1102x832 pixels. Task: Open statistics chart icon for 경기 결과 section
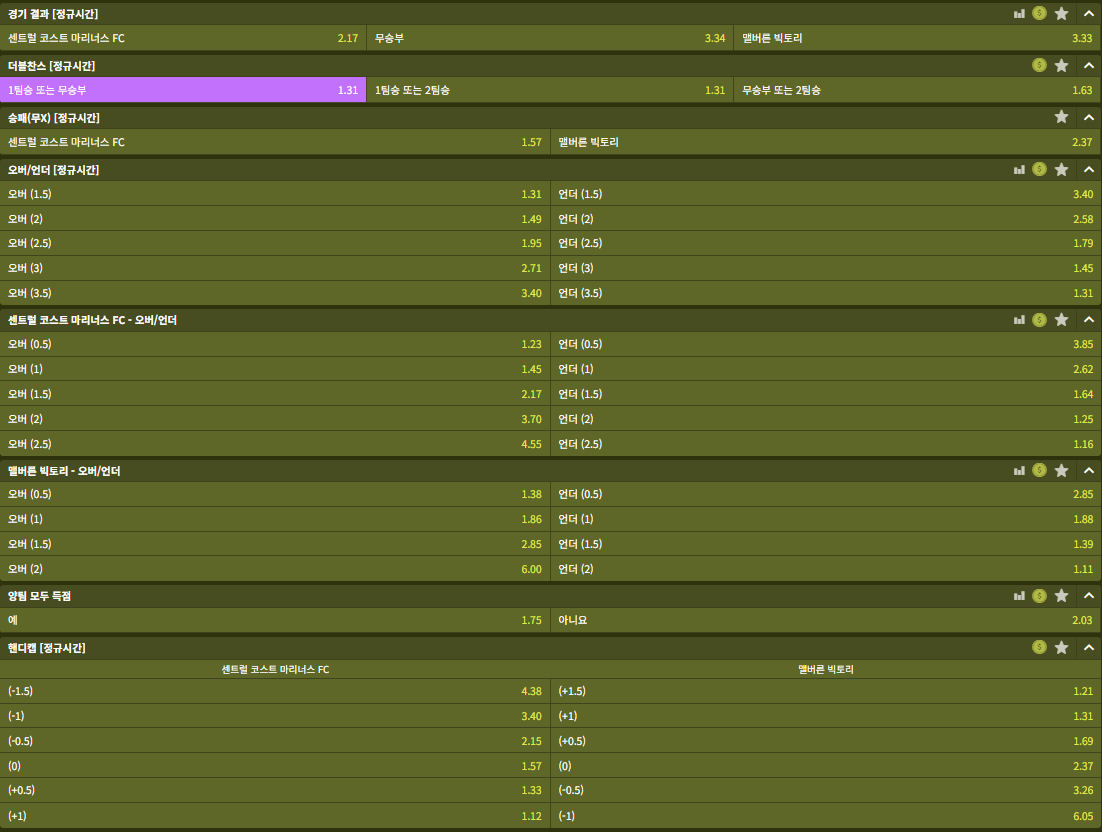(1019, 14)
